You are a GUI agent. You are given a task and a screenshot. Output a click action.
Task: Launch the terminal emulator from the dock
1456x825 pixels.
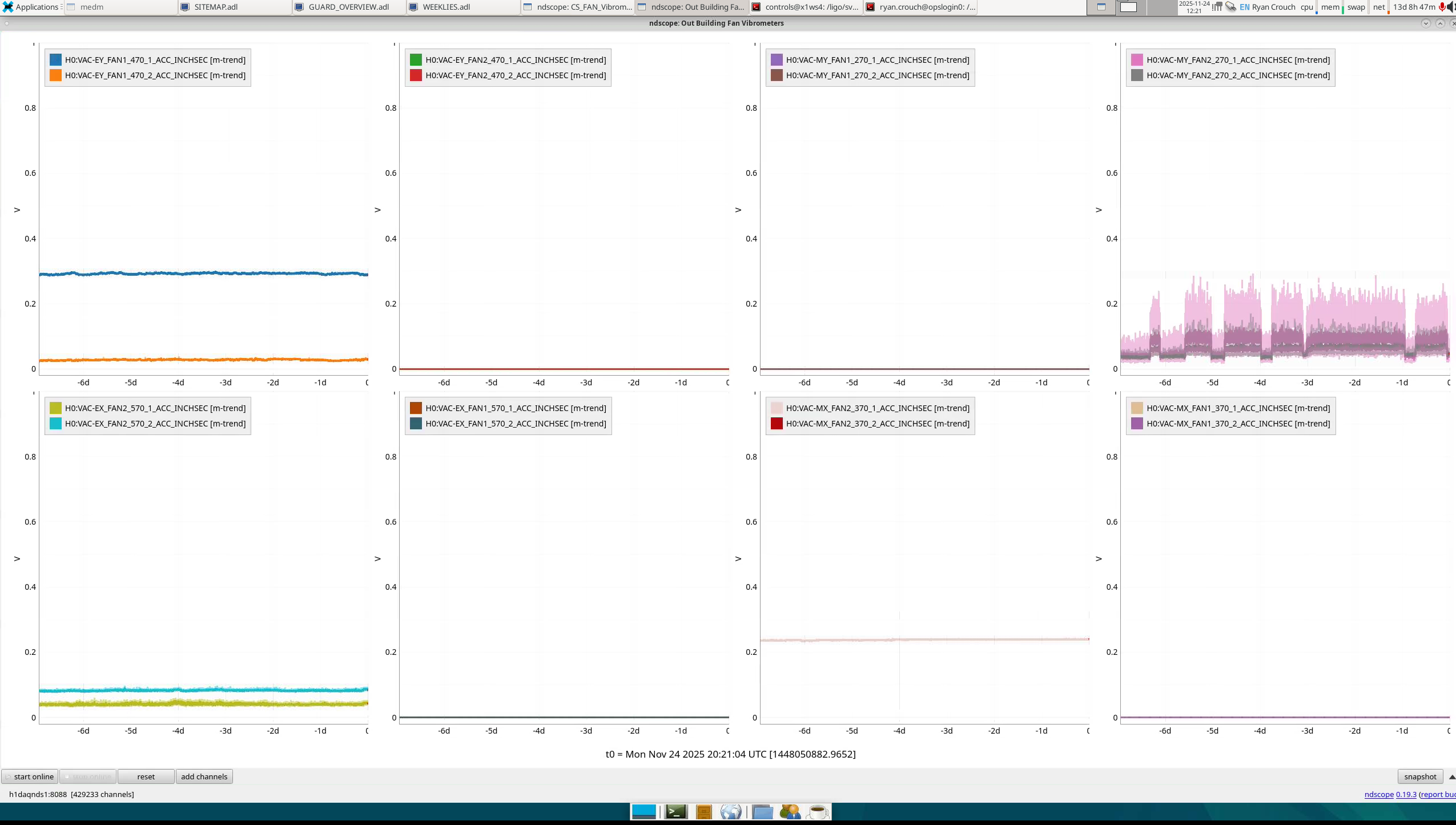(676, 811)
